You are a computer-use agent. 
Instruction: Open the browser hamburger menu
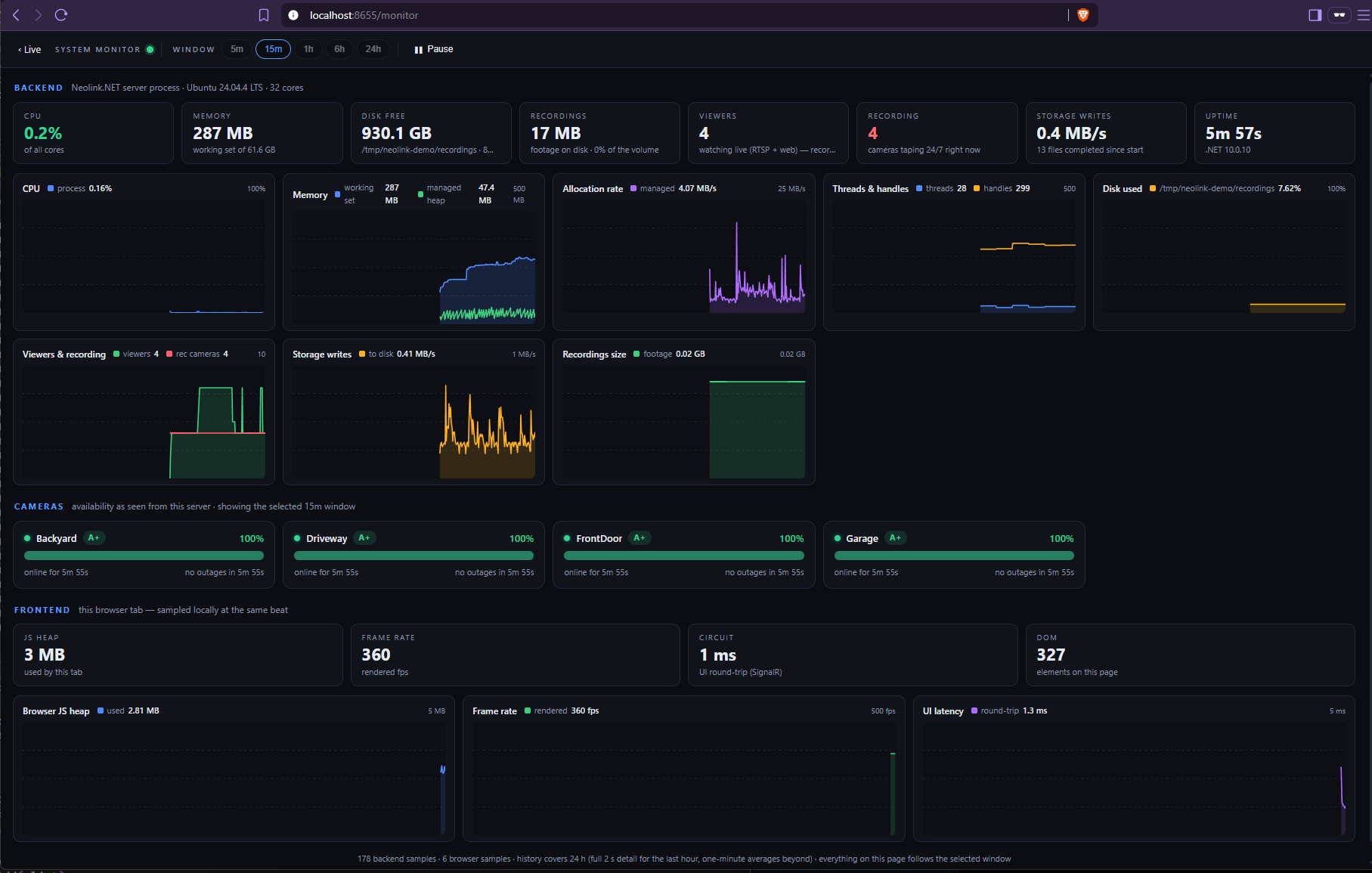(x=1364, y=15)
